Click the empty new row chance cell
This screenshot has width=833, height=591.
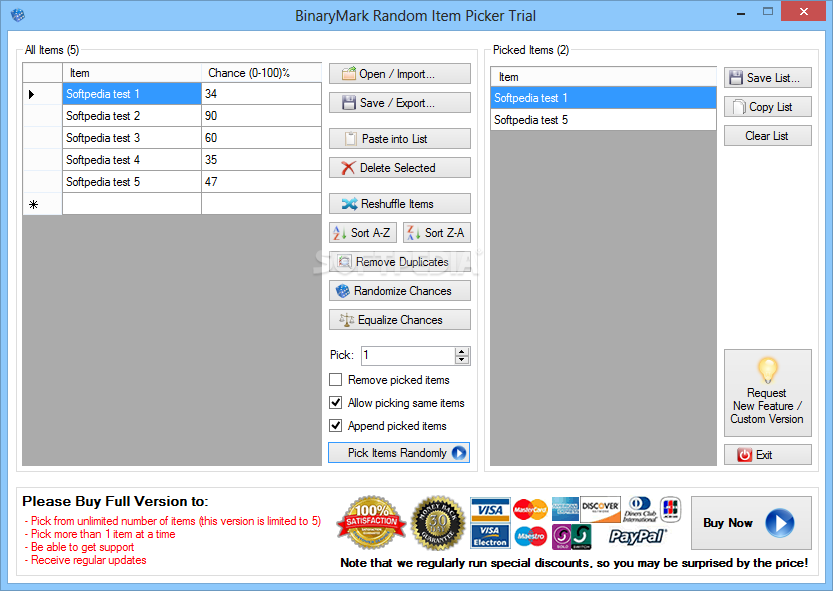(x=261, y=204)
